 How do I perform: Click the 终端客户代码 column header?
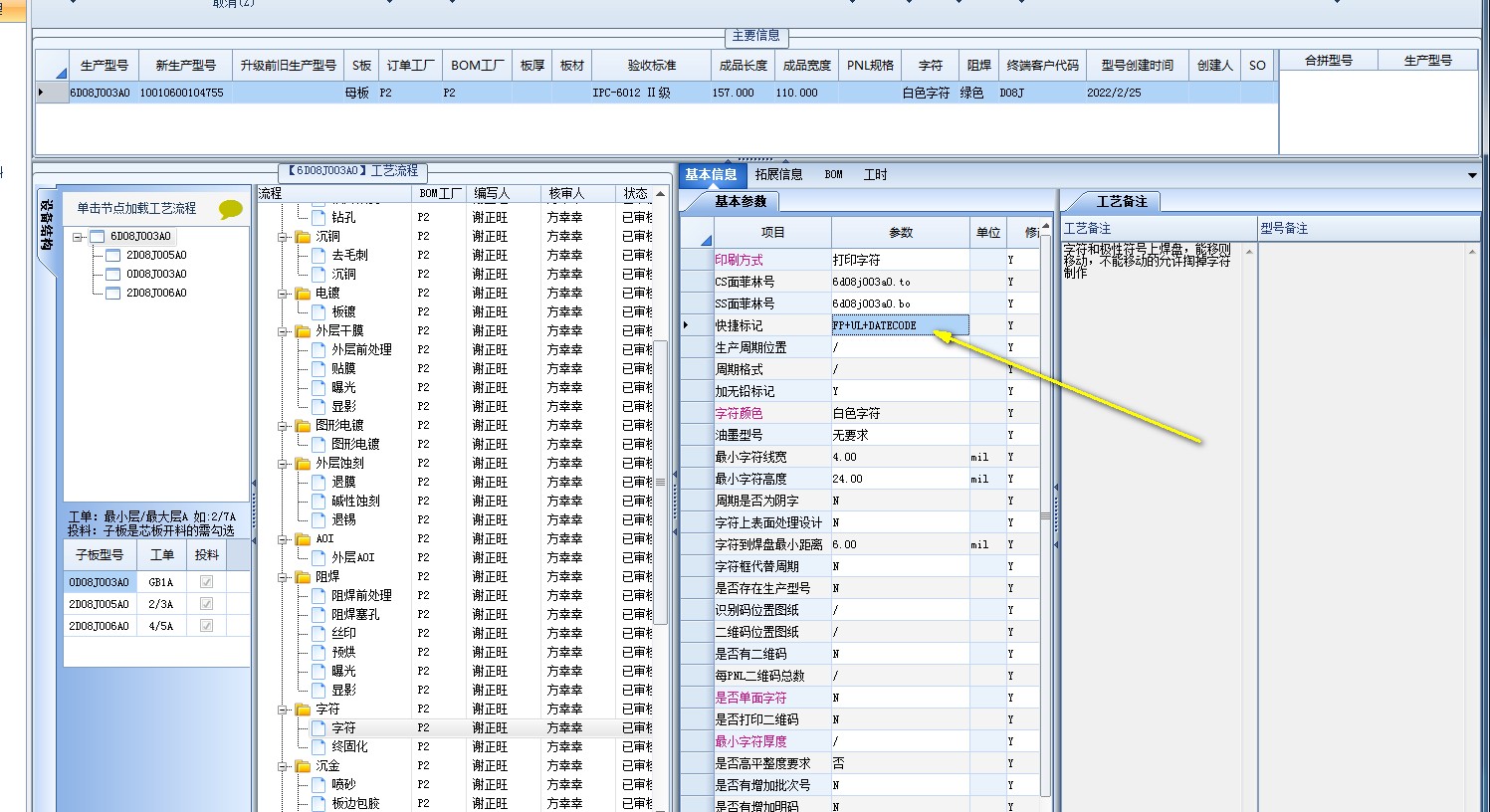pos(1042,65)
